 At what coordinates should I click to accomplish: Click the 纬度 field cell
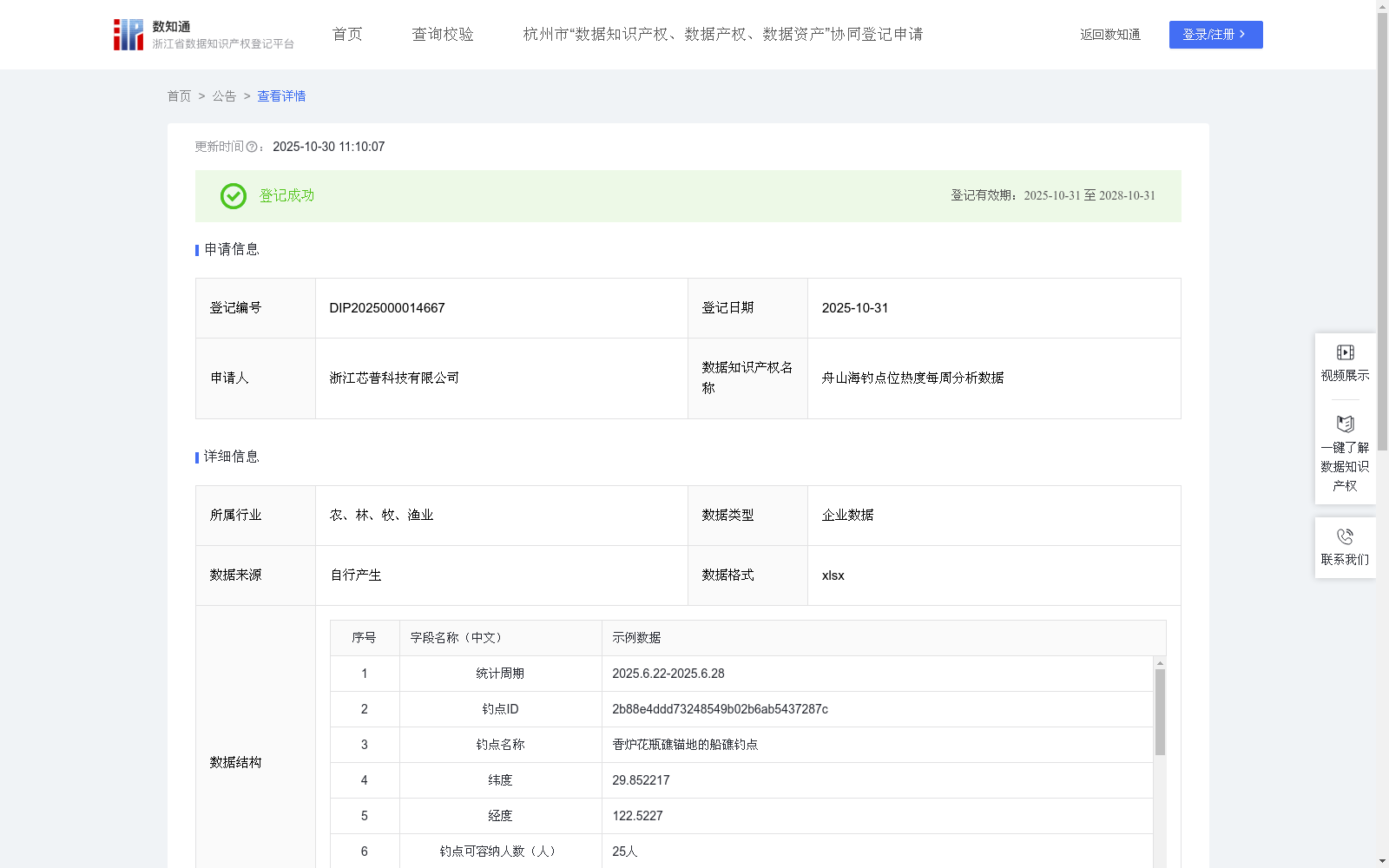(x=501, y=780)
